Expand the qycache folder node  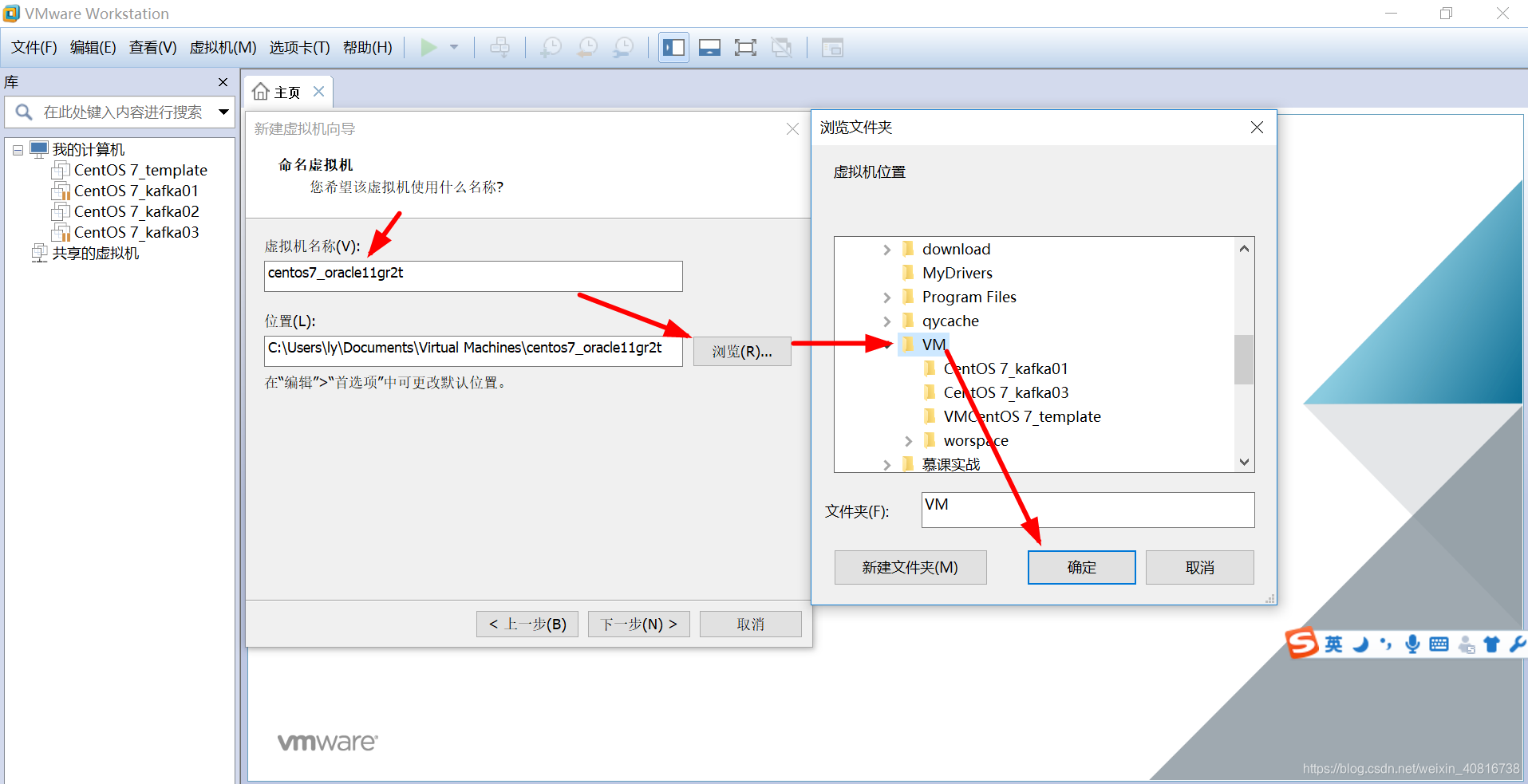887,321
